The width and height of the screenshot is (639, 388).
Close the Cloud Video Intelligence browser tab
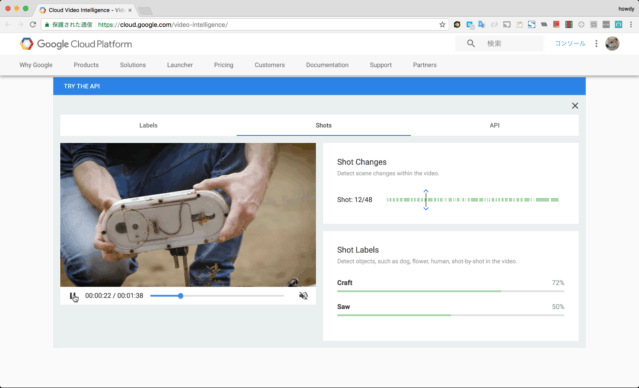130,10
